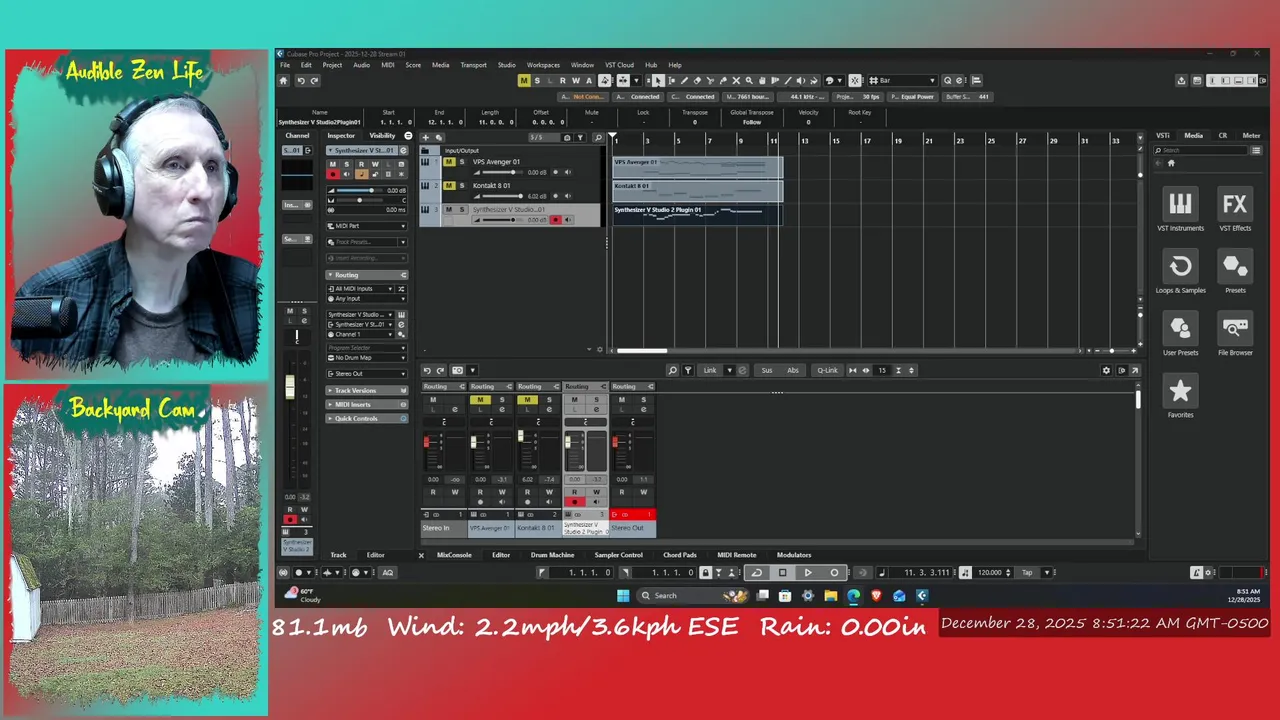Click the Tap tempo button
The height and width of the screenshot is (720, 1280).
(1027, 572)
